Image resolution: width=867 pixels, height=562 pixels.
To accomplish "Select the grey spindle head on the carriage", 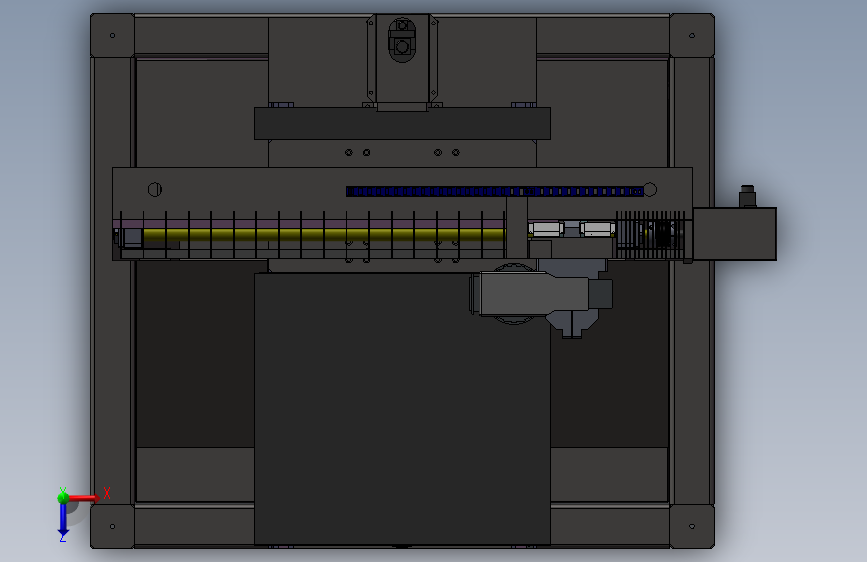I will point(534,293).
